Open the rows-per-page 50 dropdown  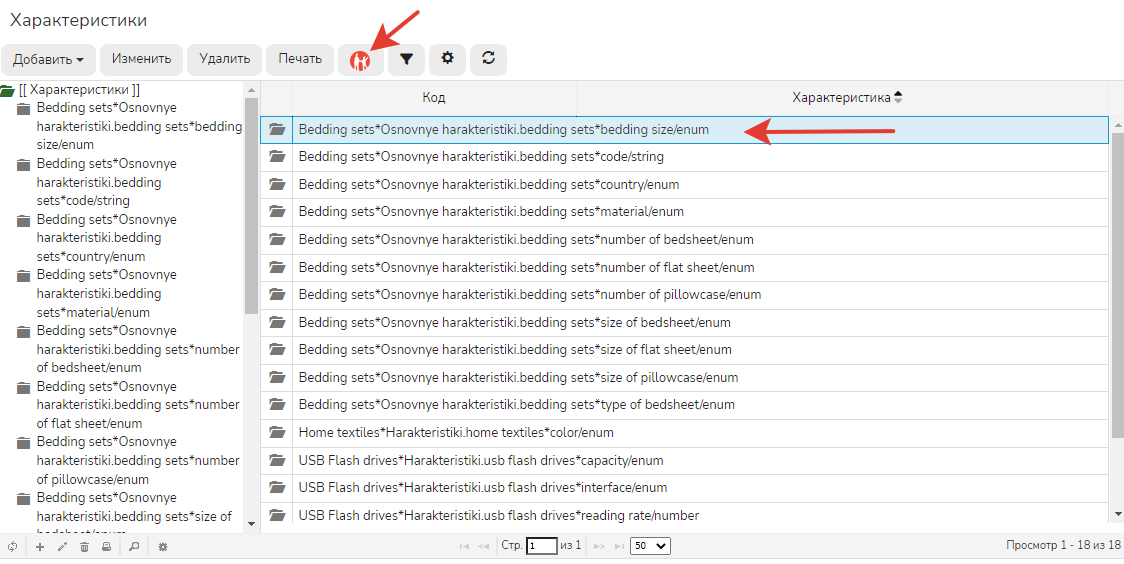click(x=650, y=546)
